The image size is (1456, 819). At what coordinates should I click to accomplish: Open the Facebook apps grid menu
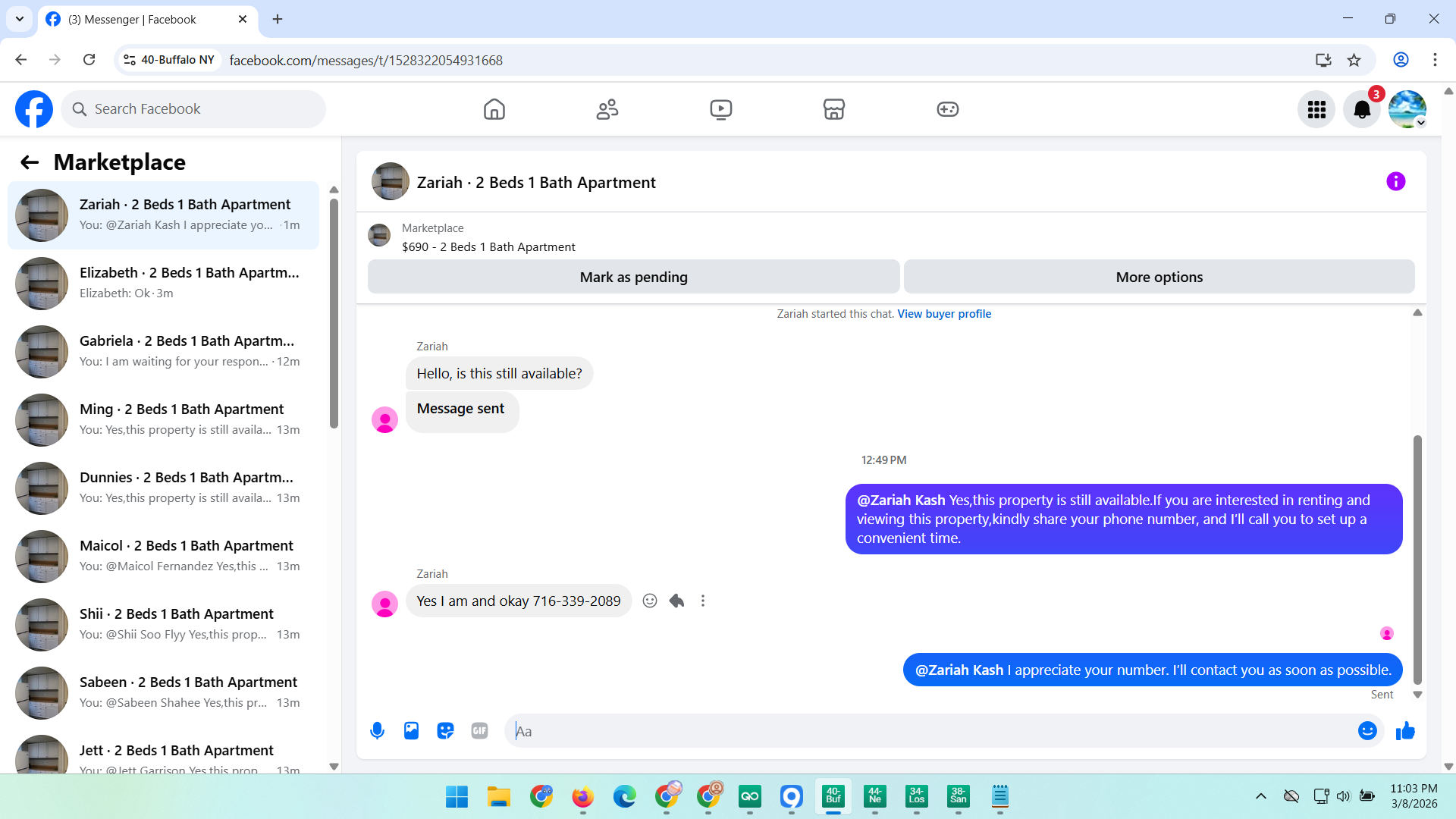tap(1316, 109)
